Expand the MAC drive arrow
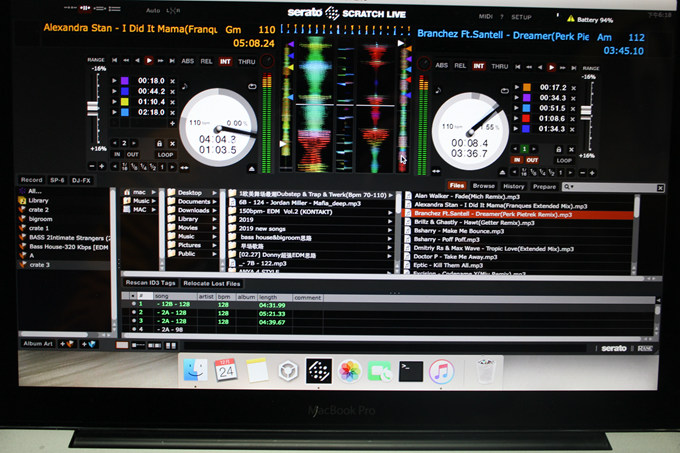This screenshot has height=453, width=680. click(154, 209)
